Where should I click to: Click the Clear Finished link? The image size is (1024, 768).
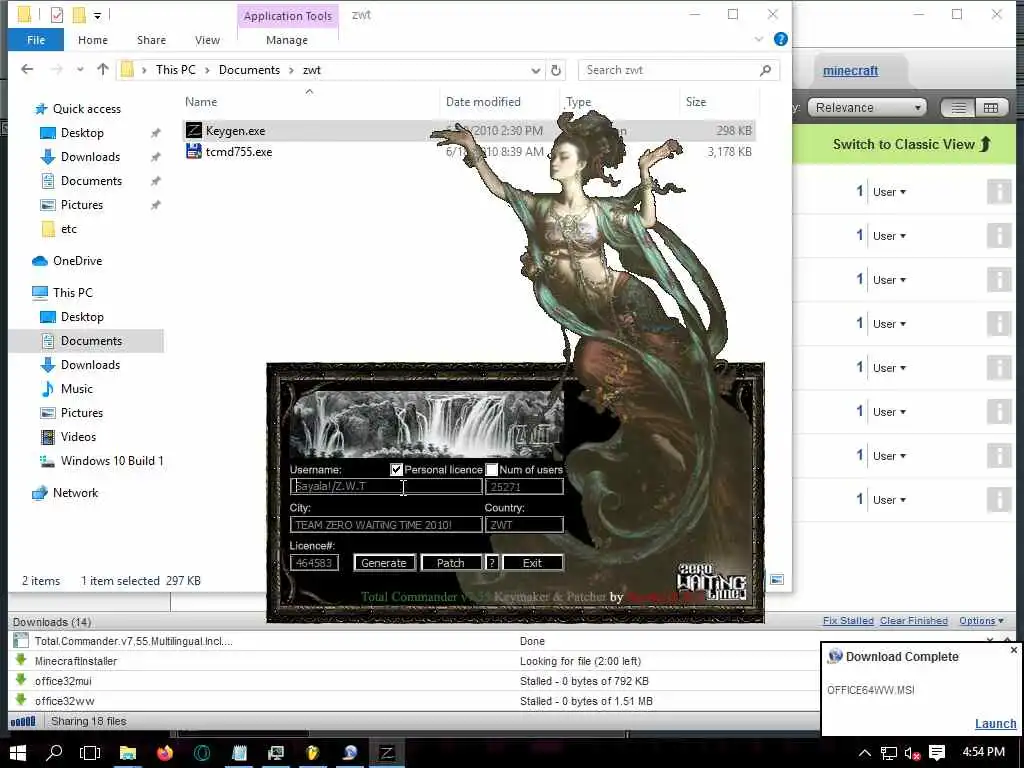point(914,620)
